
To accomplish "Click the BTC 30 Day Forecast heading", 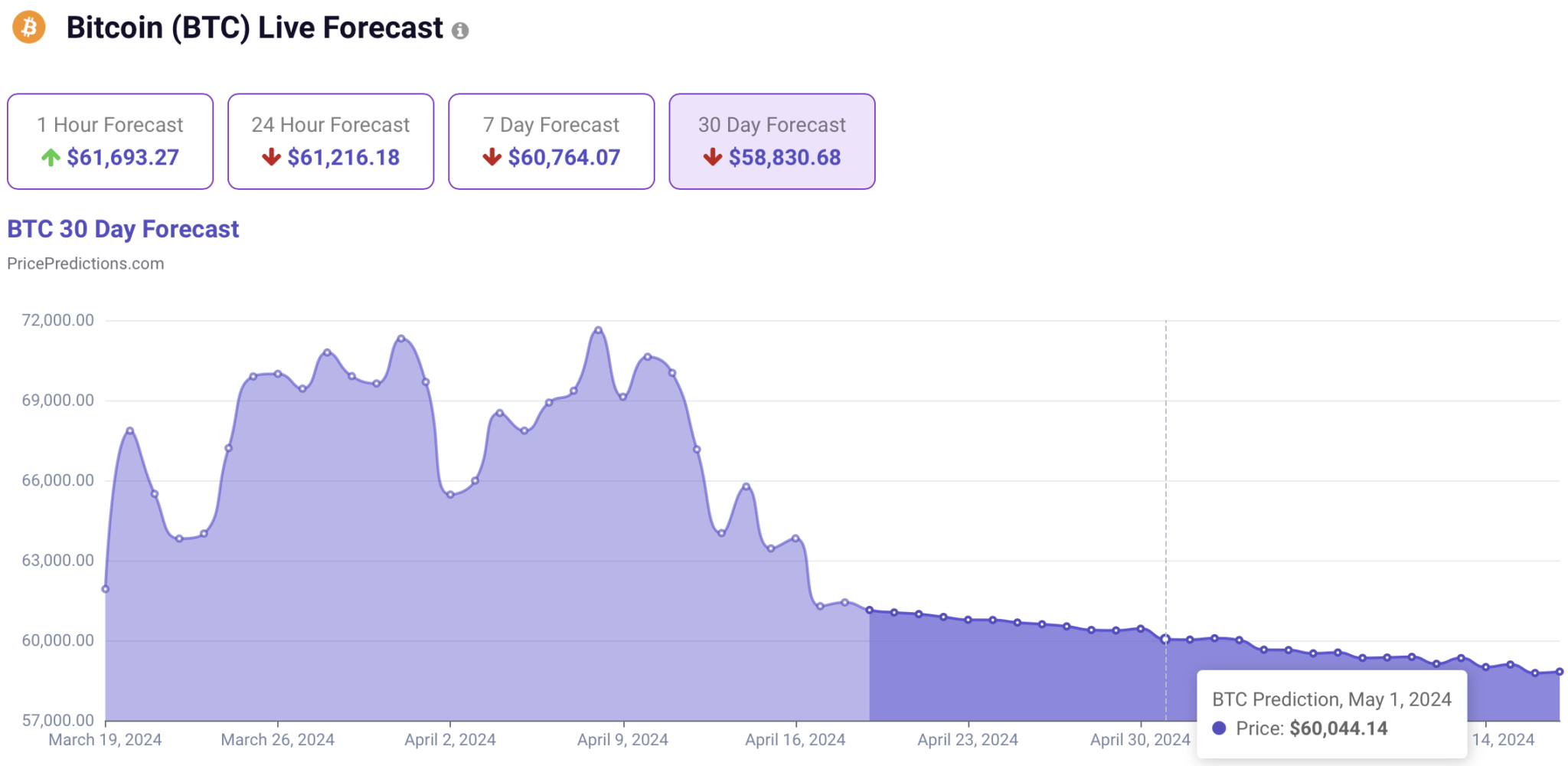I will [123, 229].
